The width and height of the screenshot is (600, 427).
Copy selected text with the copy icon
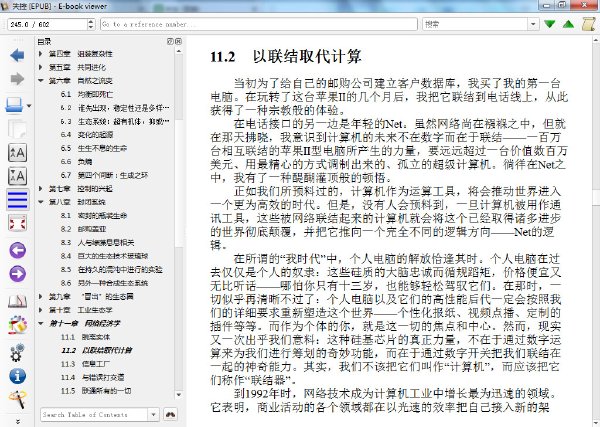click(17, 129)
